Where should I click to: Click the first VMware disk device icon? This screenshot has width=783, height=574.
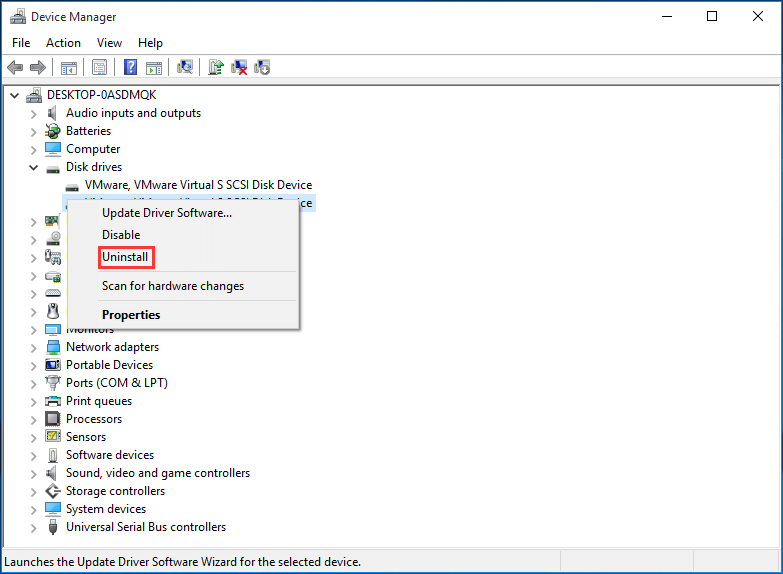coord(72,187)
